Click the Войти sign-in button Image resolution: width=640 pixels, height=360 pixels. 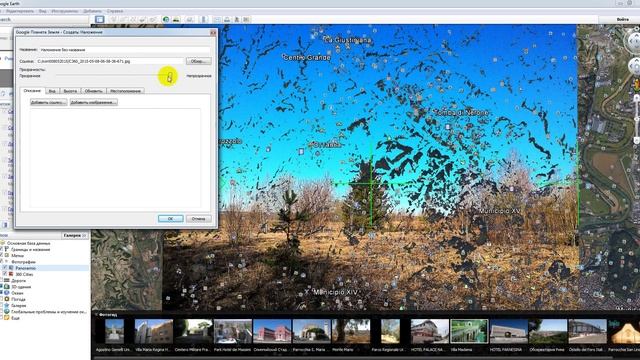pos(623,19)
